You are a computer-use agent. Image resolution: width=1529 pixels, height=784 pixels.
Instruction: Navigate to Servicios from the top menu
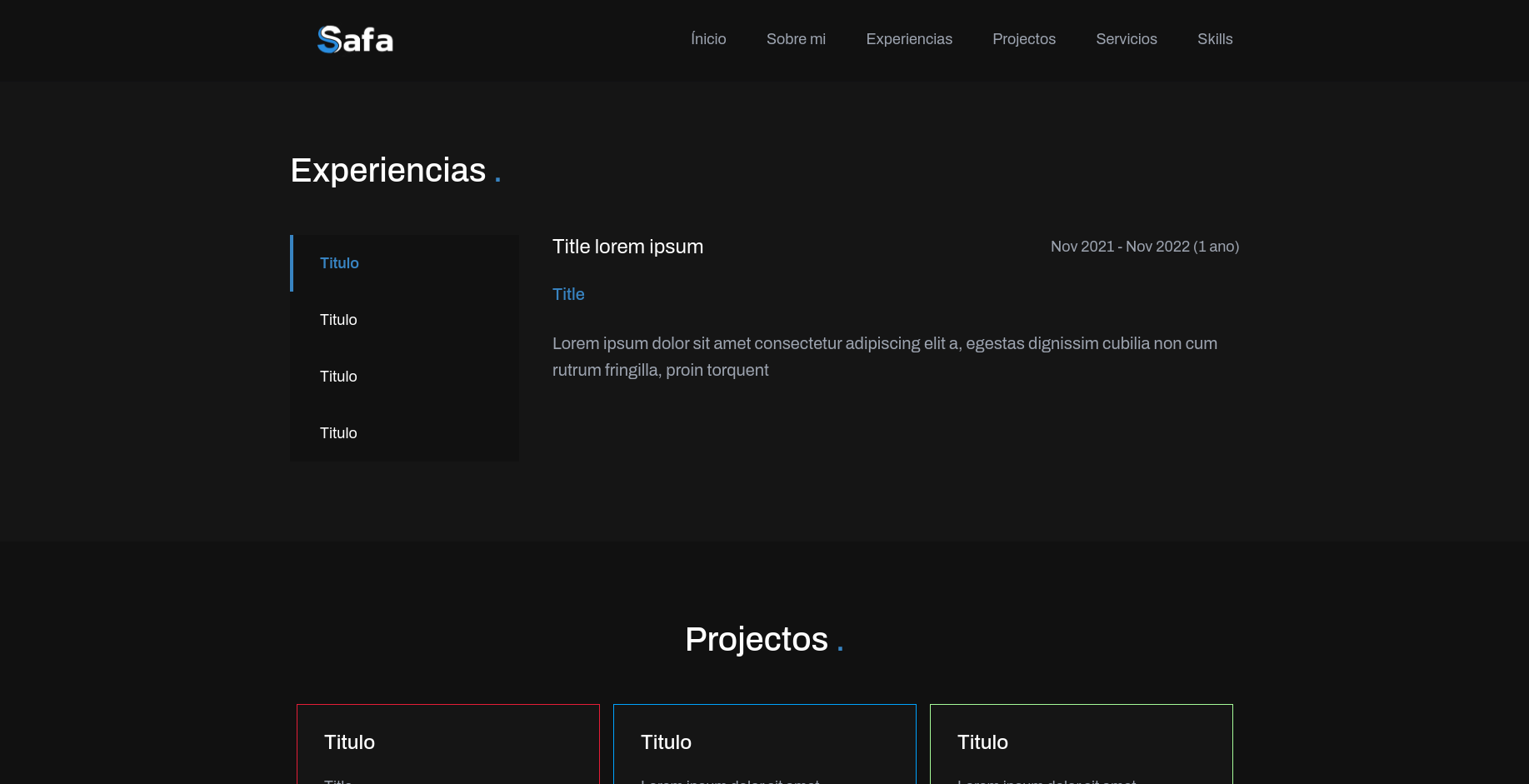pos(1126,39)
